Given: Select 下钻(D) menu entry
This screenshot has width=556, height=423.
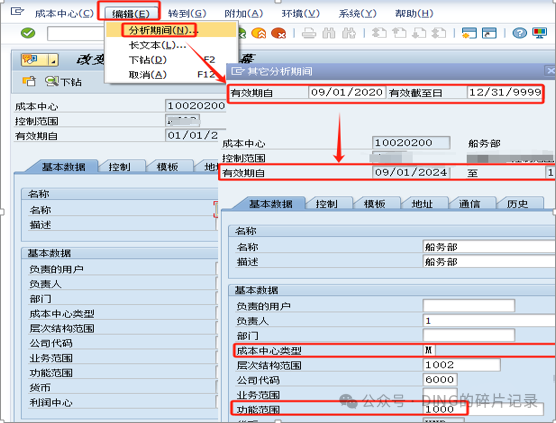Looking at the screenshot, I should pos(171,60).
